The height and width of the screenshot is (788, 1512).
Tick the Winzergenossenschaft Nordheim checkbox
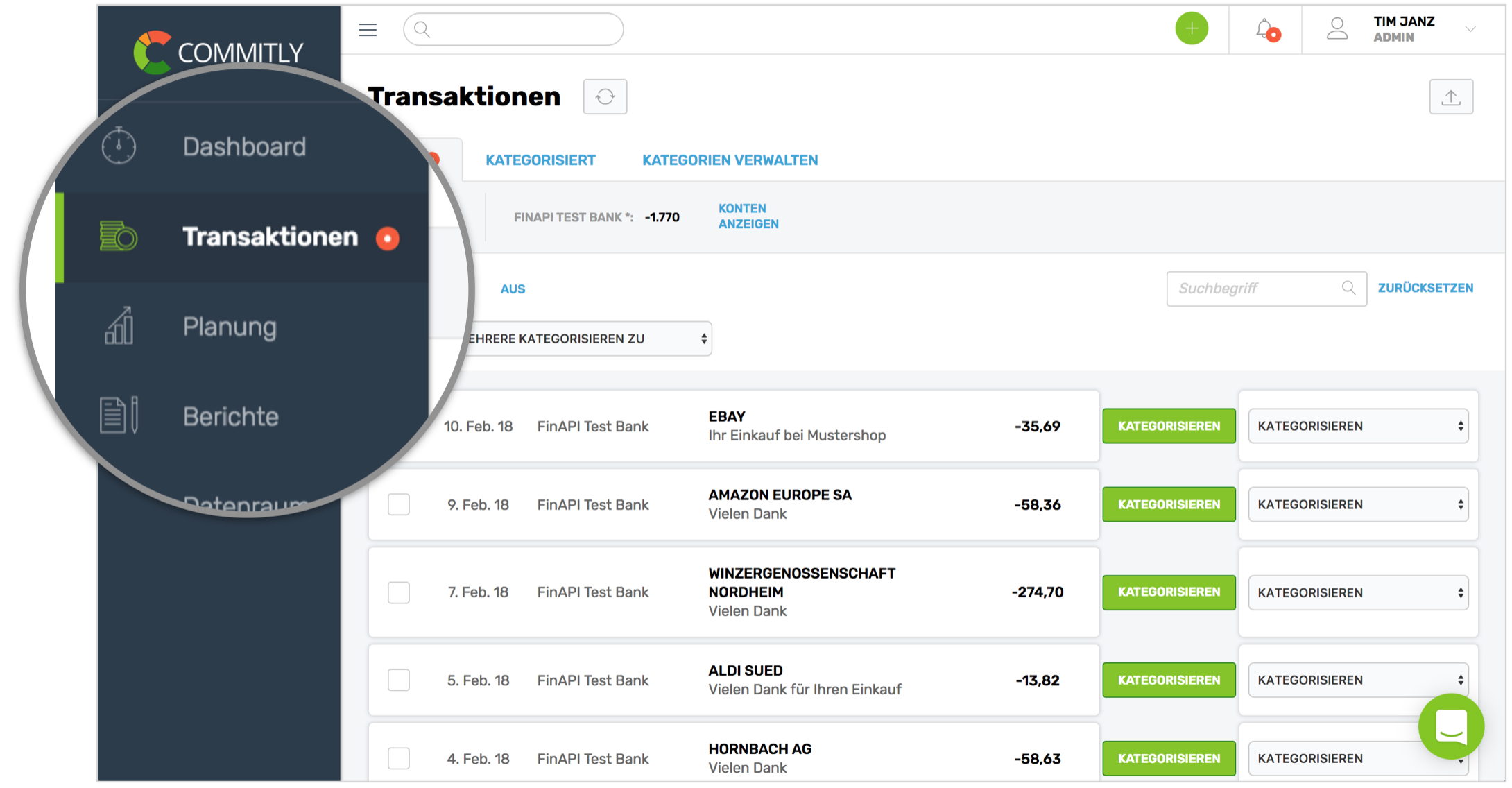pyautogui.click(x=399, y=592)
